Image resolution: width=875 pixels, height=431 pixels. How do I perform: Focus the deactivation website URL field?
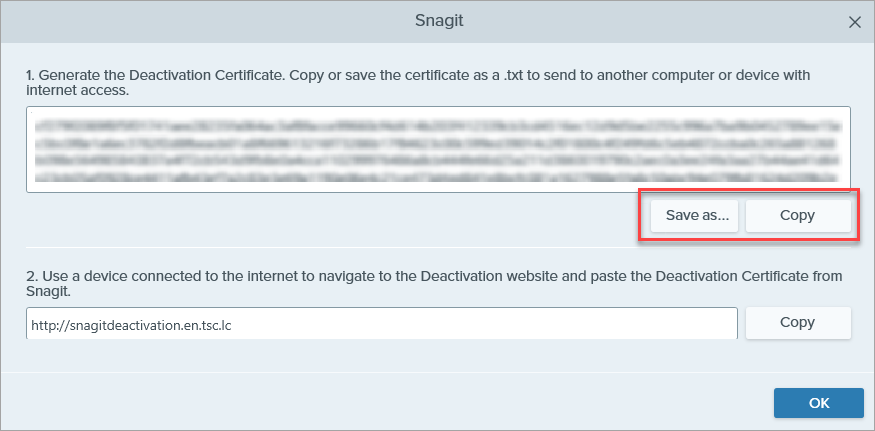[381, 323]
